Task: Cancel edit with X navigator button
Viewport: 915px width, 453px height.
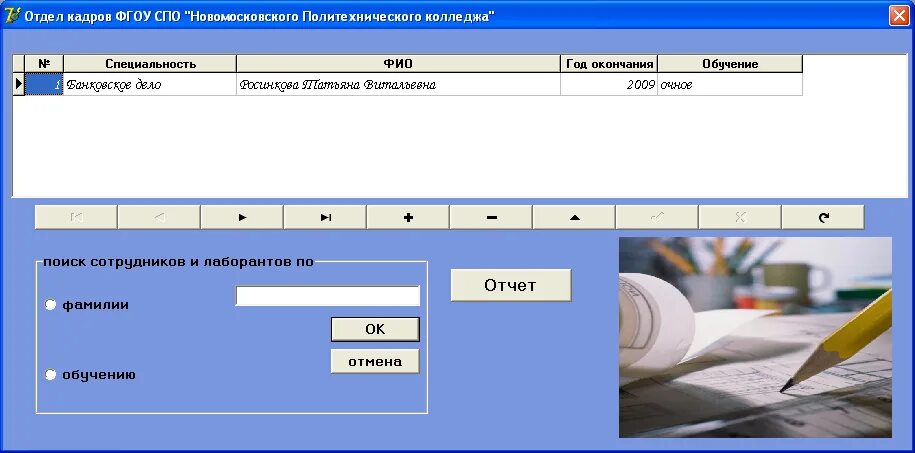Action: [x=740, y=217]
